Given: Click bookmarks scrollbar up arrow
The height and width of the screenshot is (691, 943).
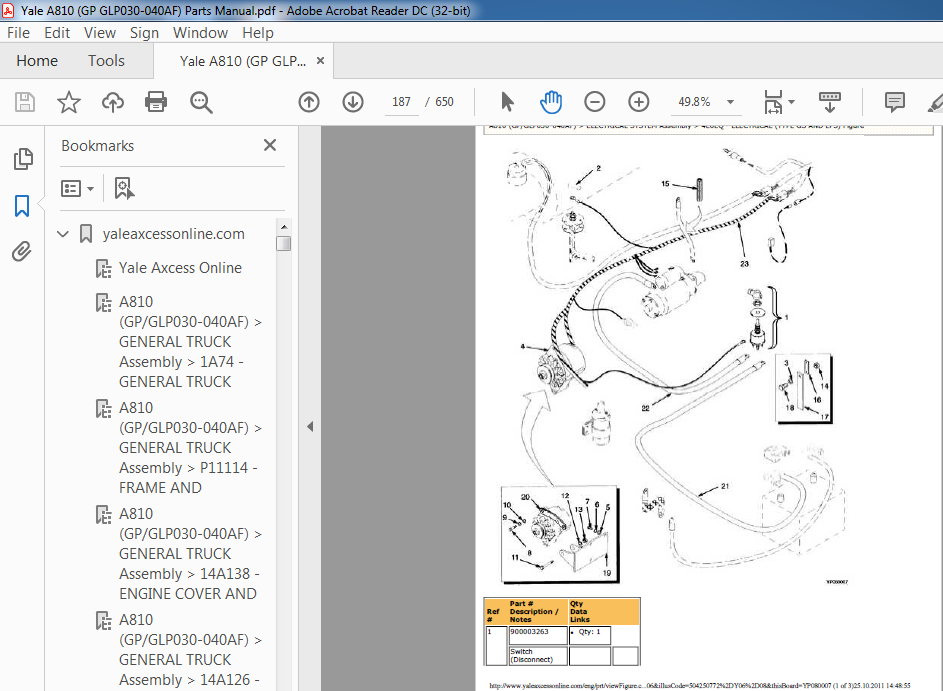Looking at the screenshot, I should tap(284, 227).
